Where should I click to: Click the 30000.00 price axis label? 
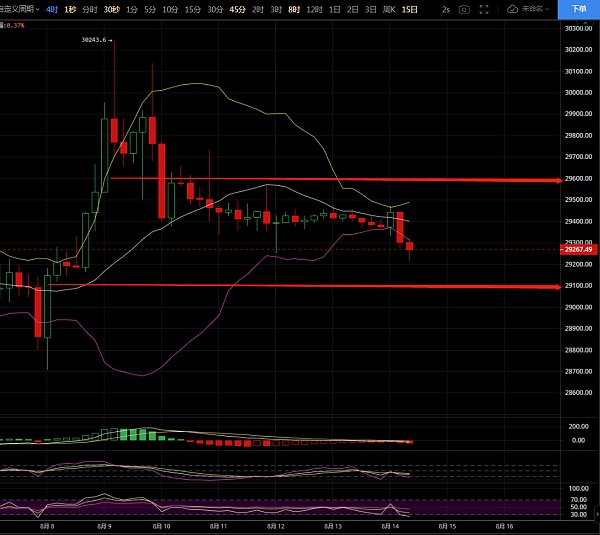coord(578,92)
